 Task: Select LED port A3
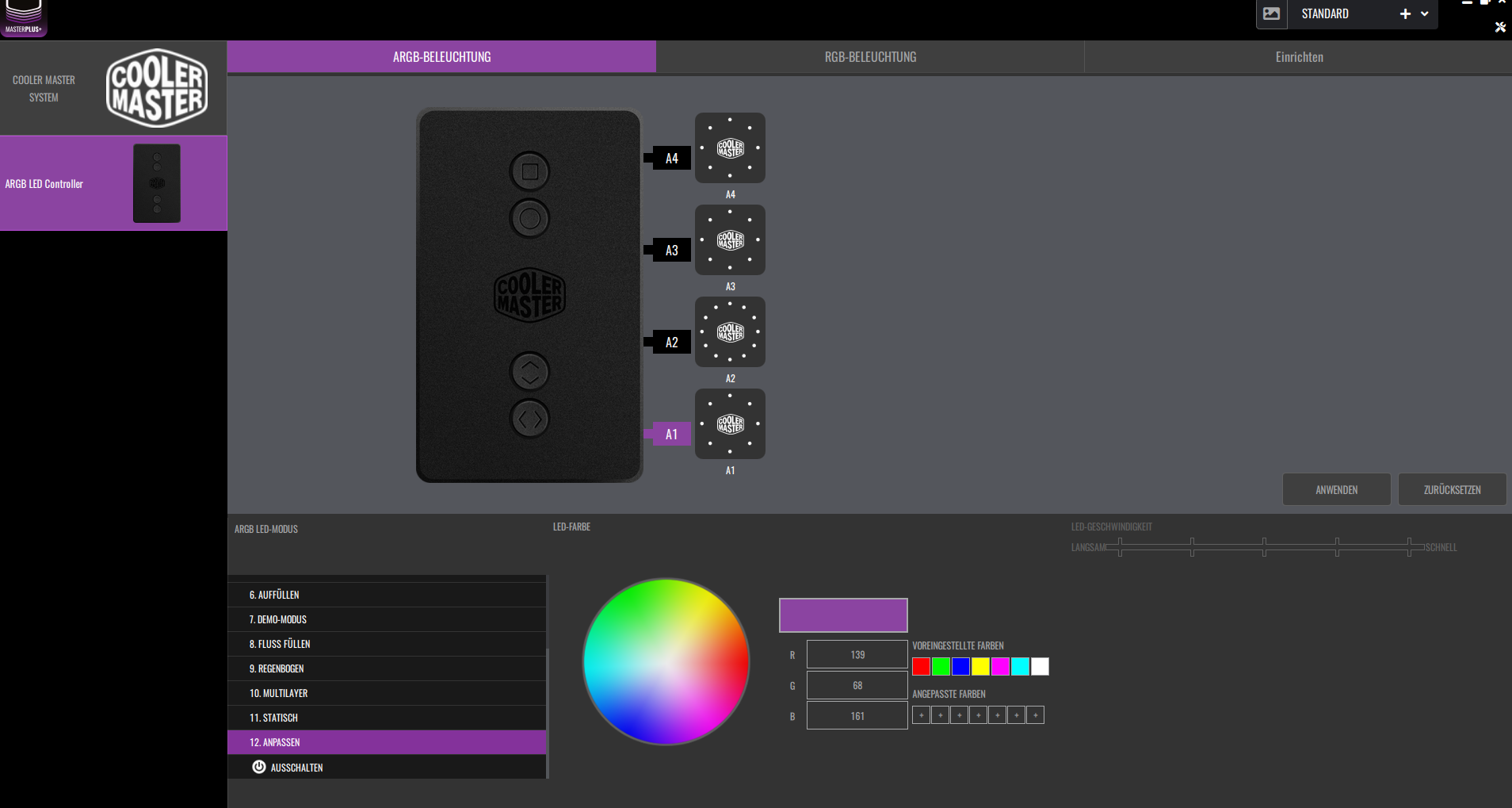673,250
